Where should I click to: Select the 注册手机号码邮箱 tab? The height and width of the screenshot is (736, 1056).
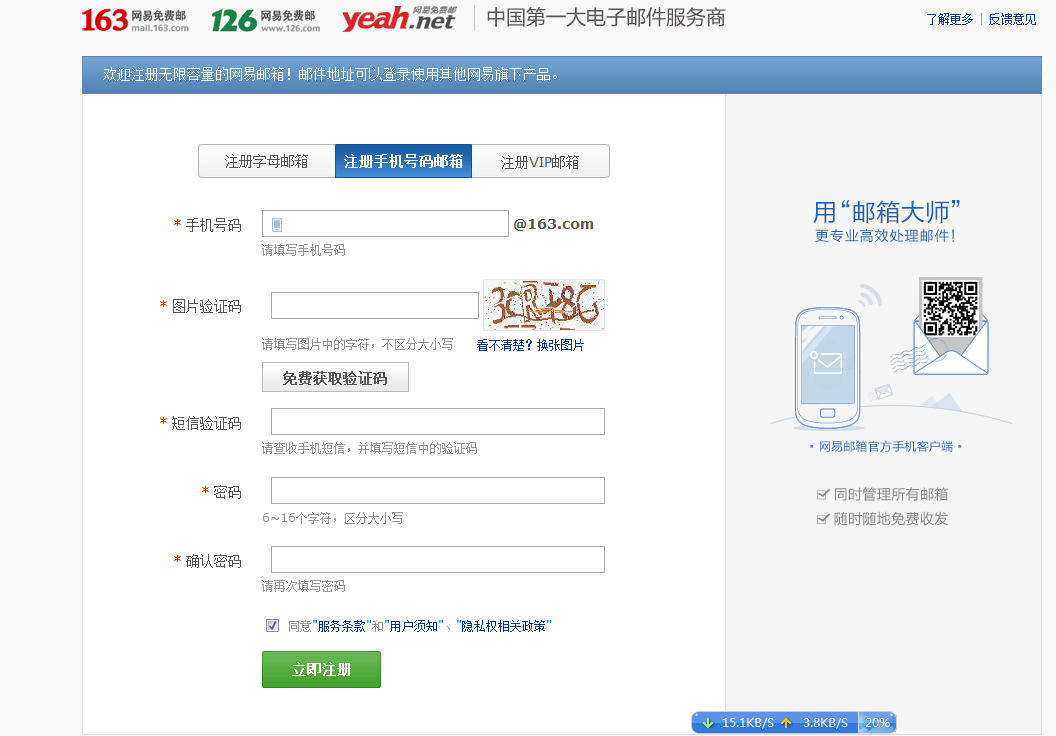click(x=403, y=162)
